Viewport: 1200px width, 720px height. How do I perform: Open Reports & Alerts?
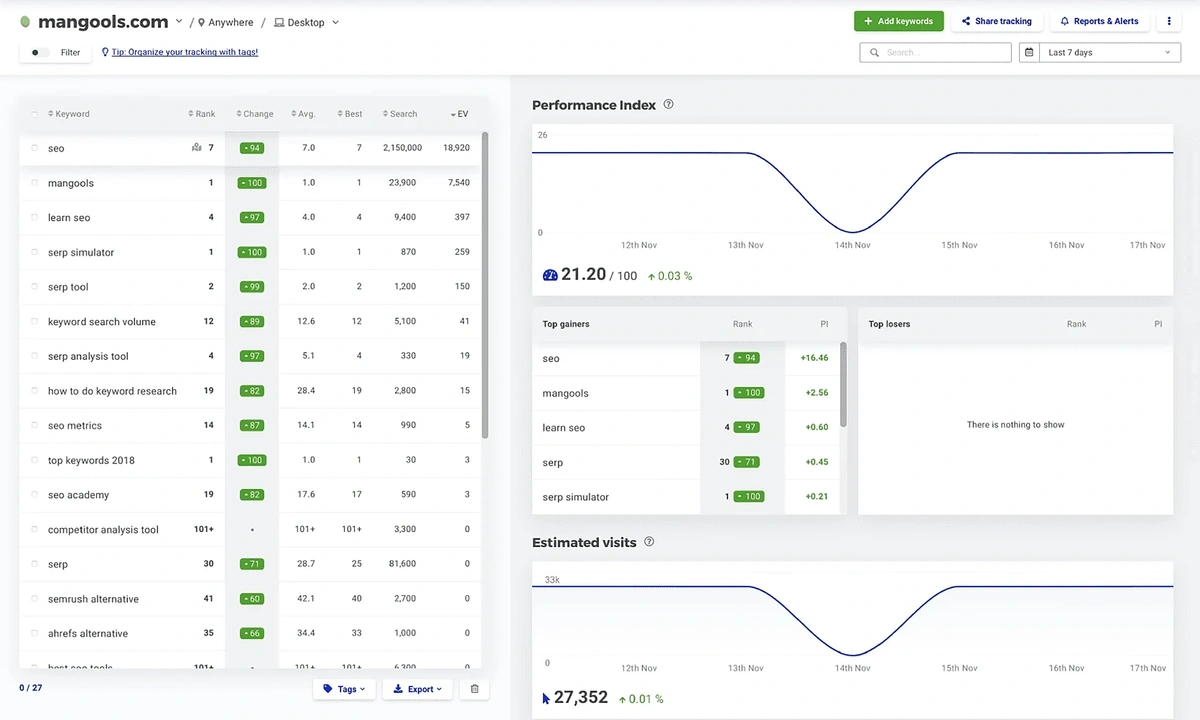coord(1100,21)
